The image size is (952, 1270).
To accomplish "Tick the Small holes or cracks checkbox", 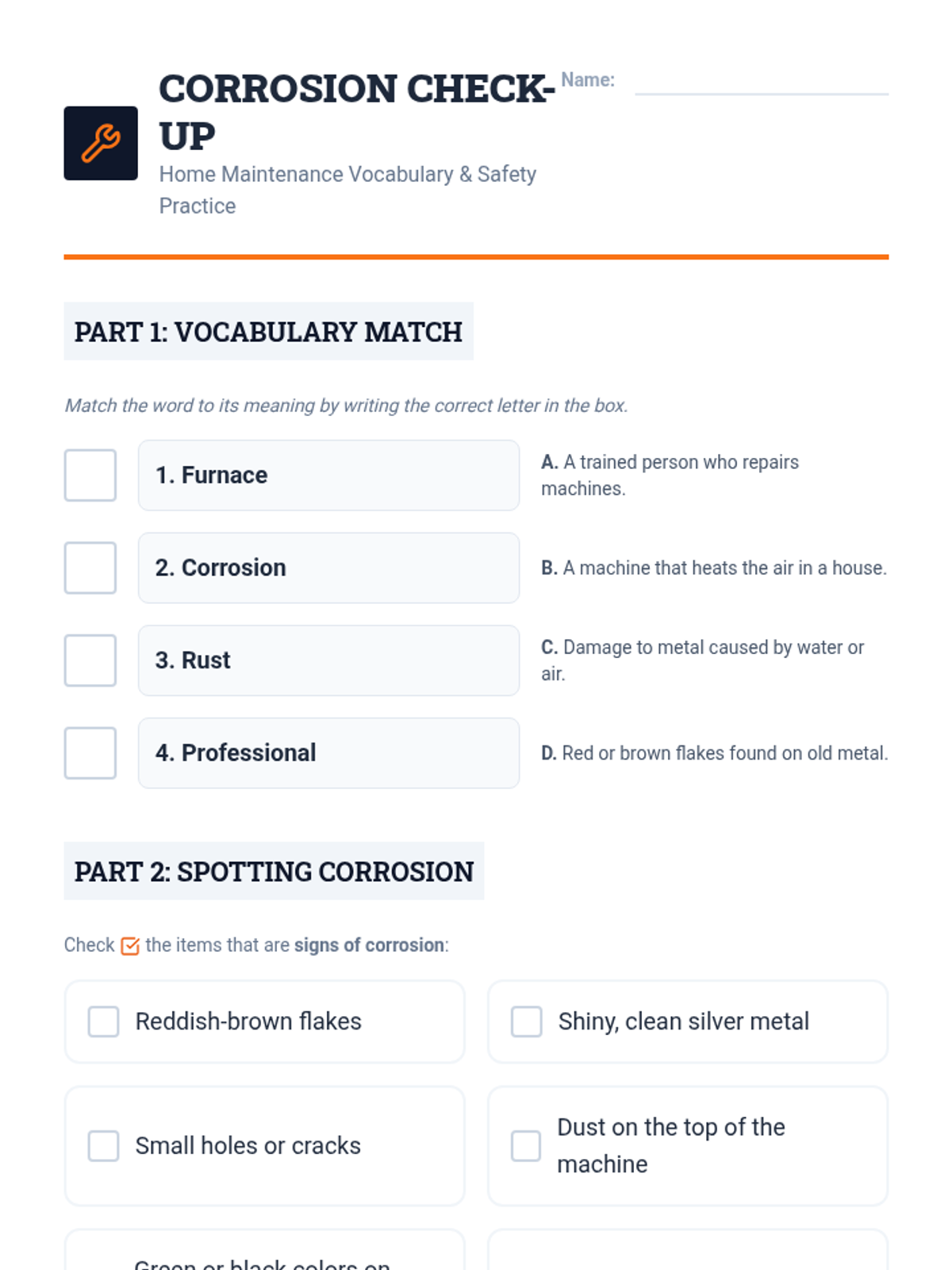I will pos(104,1146).
